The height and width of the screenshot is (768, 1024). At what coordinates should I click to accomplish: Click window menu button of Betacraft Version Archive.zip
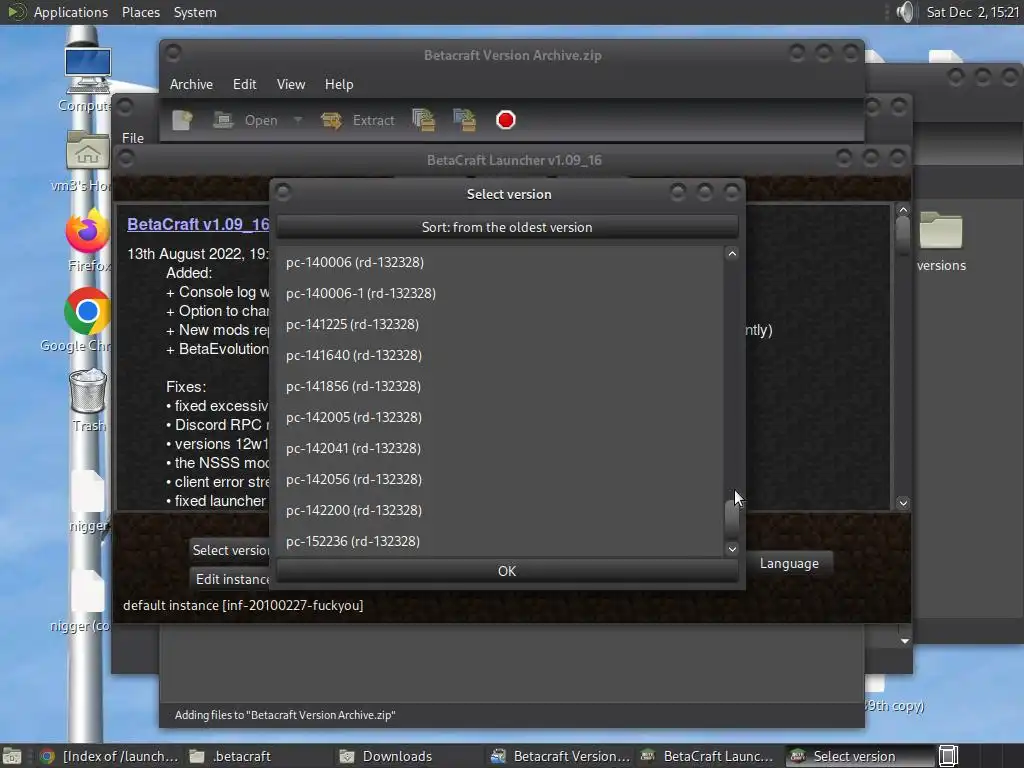pos(174,53)
